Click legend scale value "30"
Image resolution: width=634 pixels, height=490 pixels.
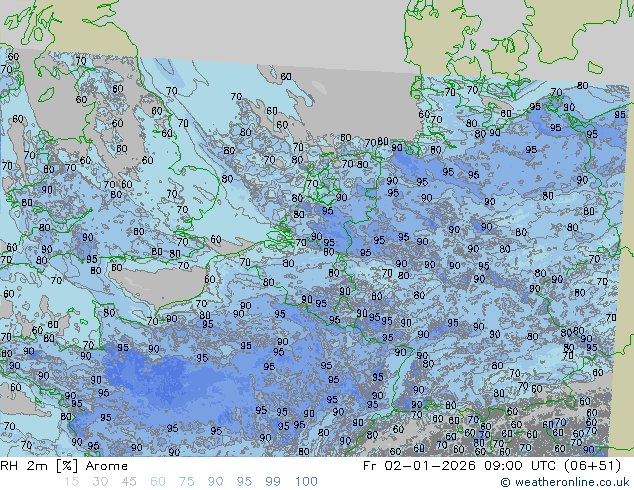pos(100,482)
